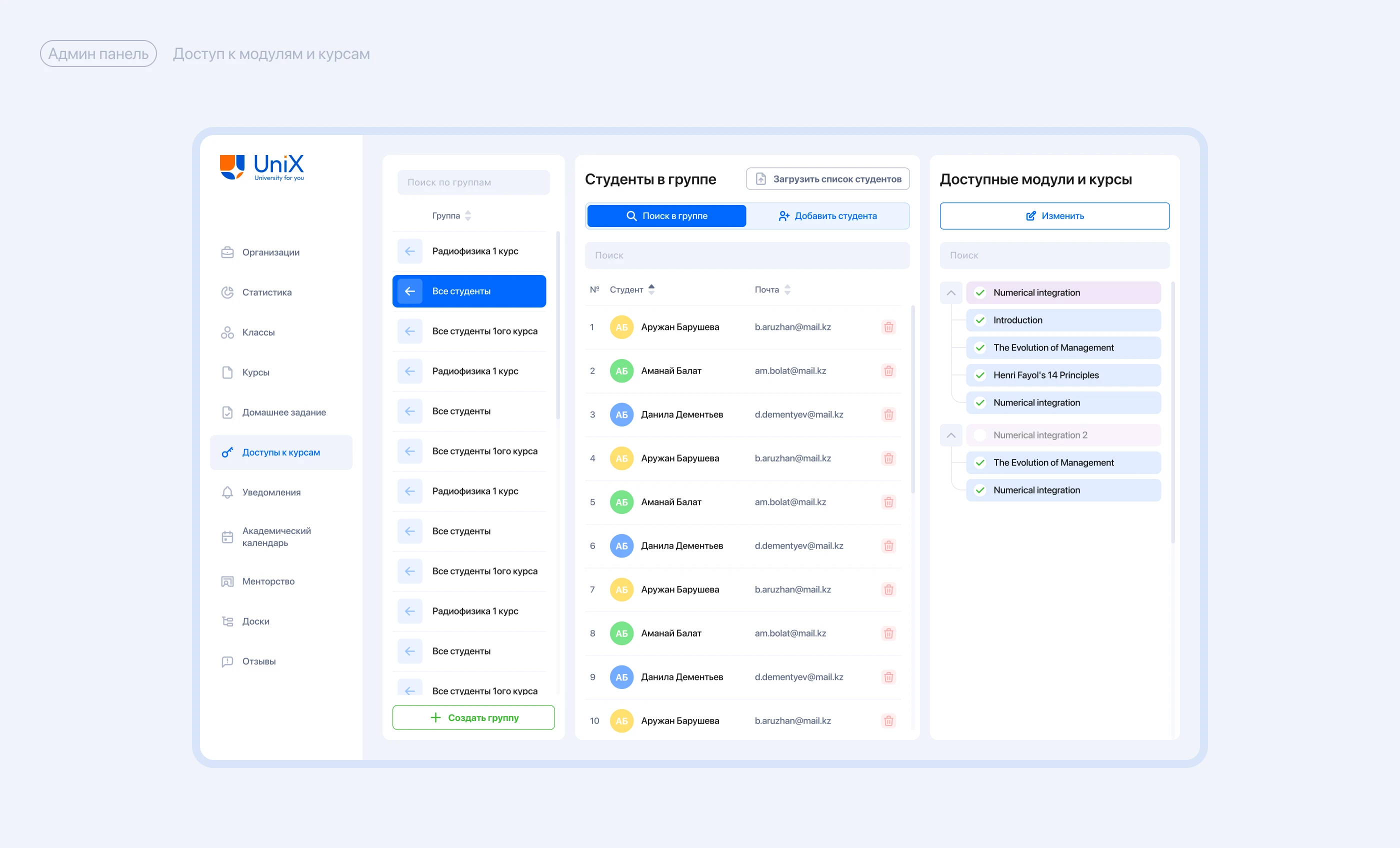Select Поиск в группе tab

click(x=666, y=216)
